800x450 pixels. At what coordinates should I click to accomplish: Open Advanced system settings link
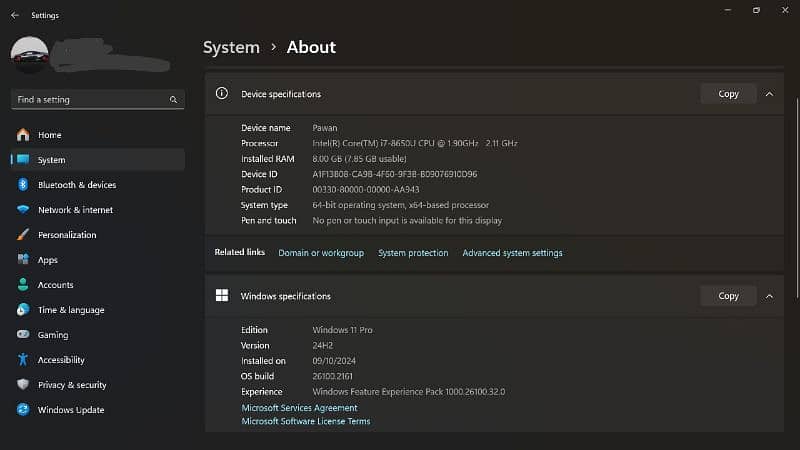[x=512, y=253]
